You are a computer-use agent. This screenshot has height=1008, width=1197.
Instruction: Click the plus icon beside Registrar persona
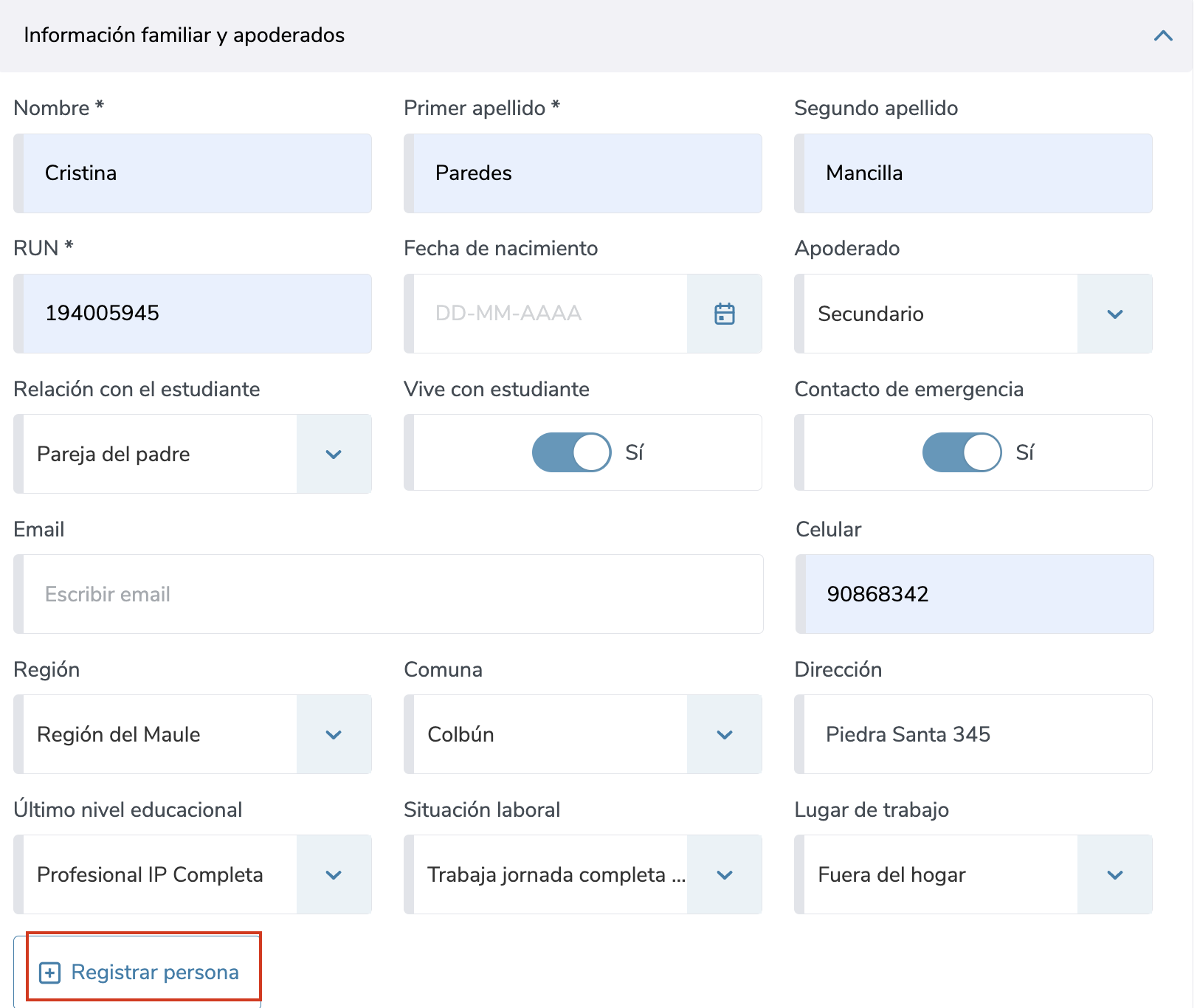click(49, 973)
